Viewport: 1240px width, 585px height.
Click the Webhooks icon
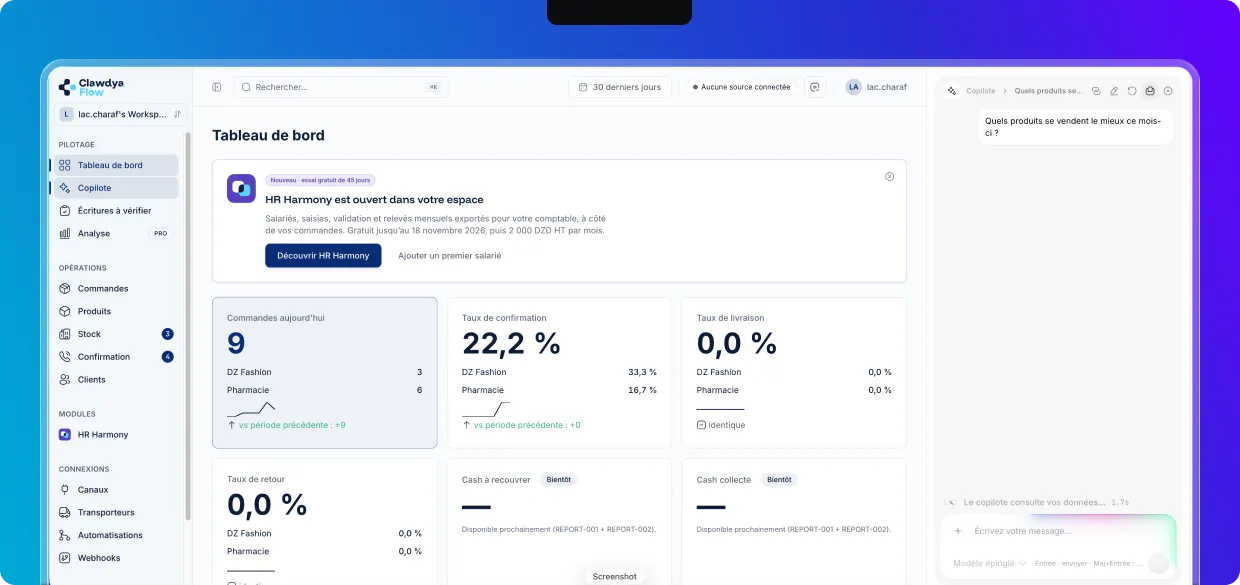pos(65,558)
